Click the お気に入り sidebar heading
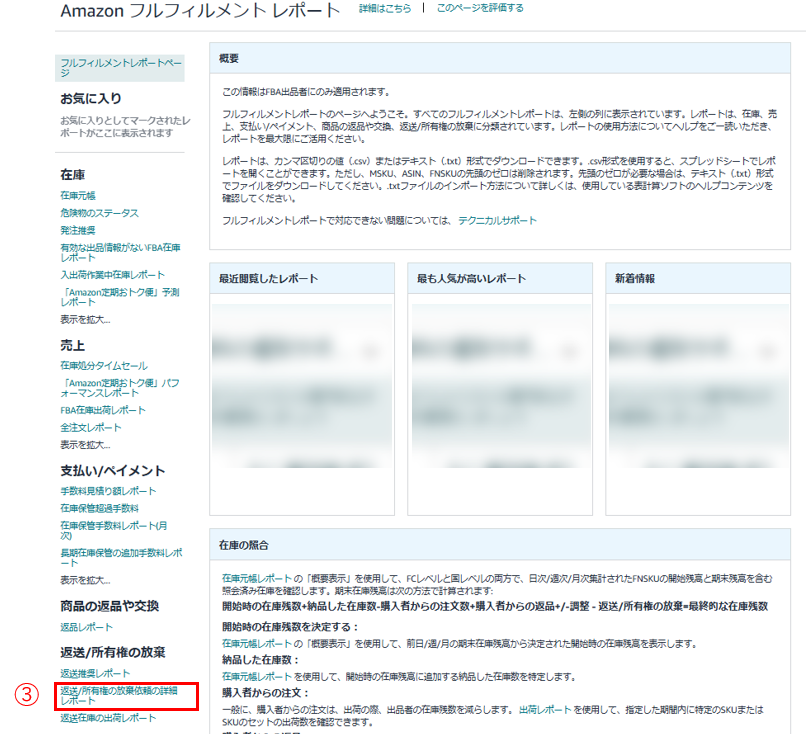The height and width of the screenshot is (734, 809). (x=91, y=99)
